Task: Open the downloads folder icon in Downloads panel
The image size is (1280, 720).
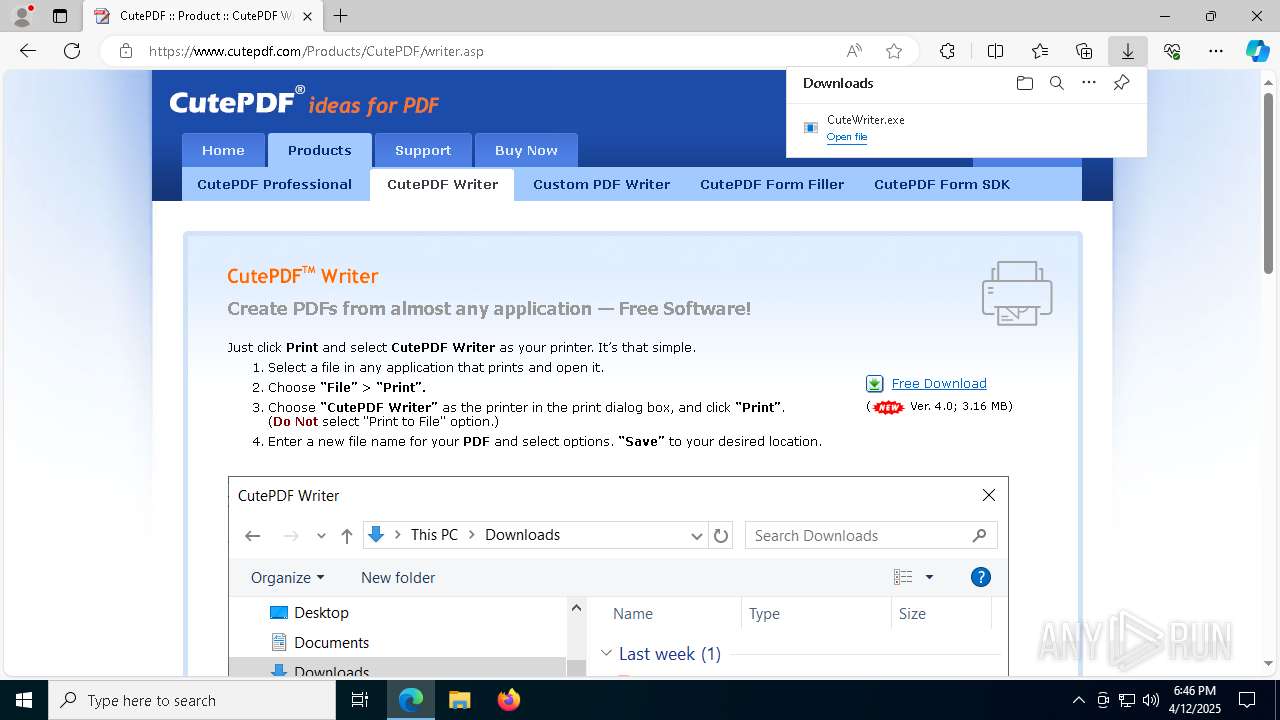Action: tap(1025, 83)
